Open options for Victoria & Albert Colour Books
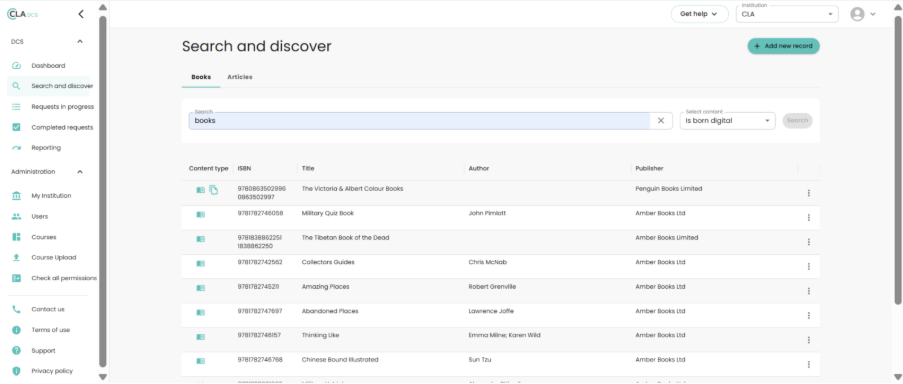903x384 pixels. [809, 193]
